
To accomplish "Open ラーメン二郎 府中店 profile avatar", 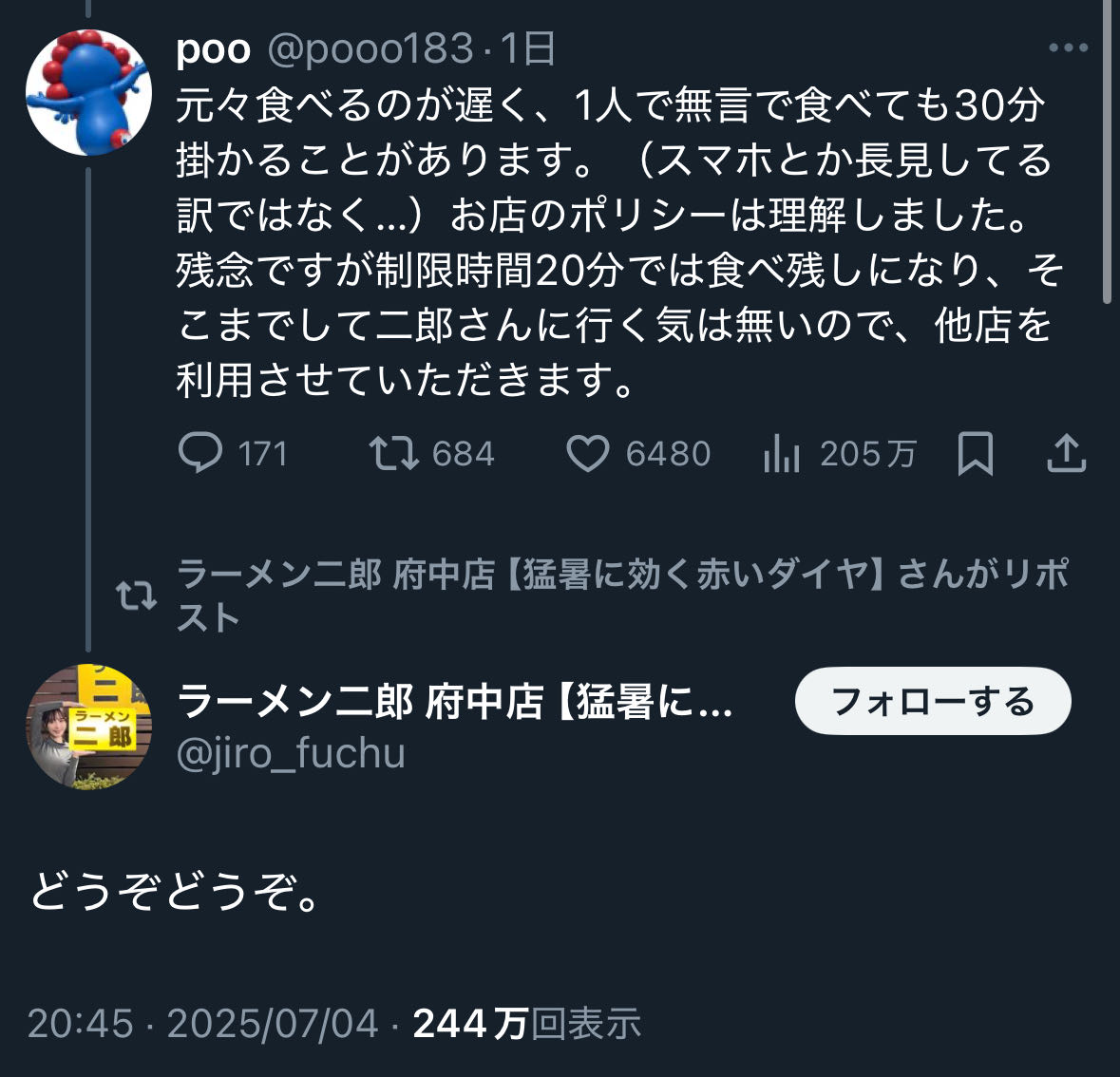I will click(88, 727).
